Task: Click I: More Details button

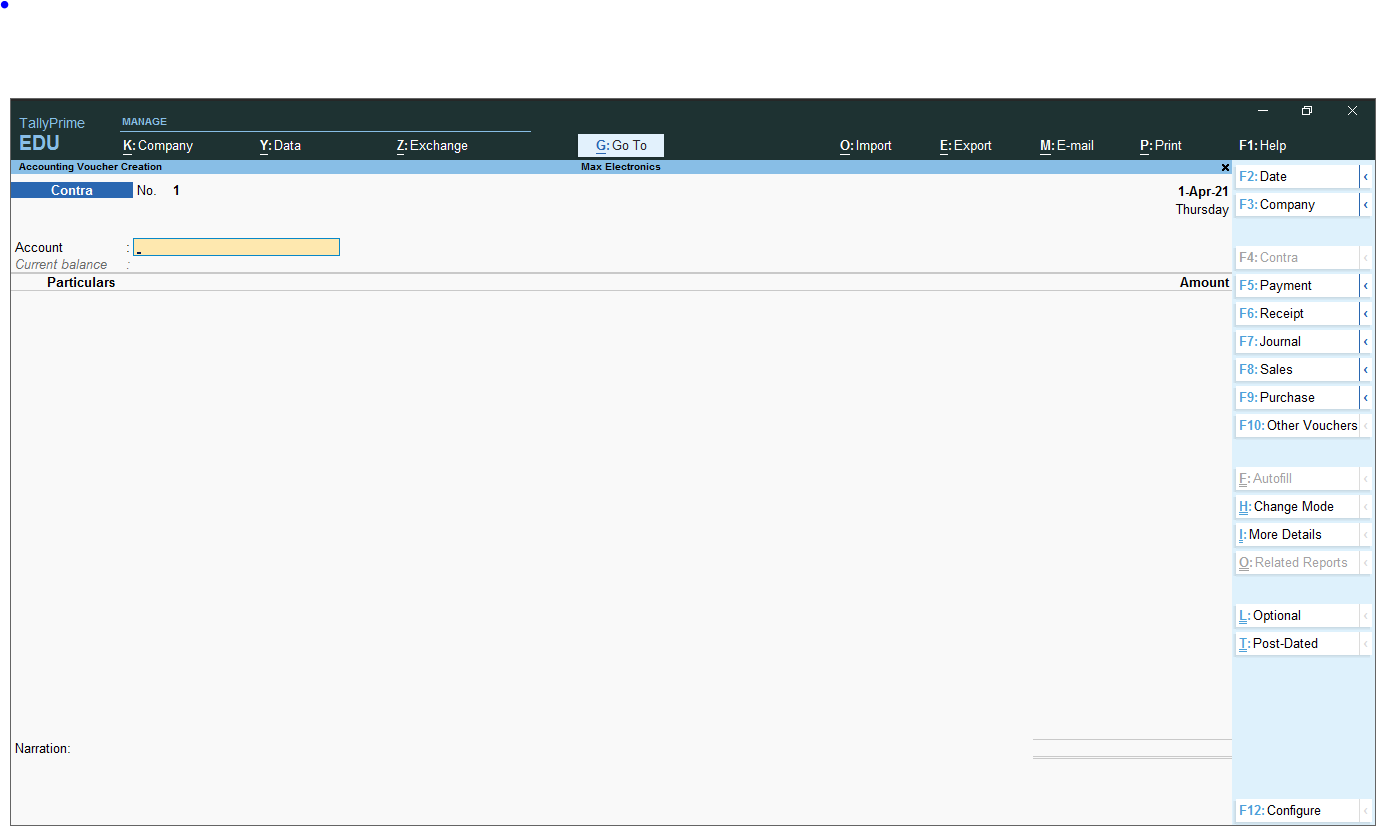Action: click(x=1297, y=534)
